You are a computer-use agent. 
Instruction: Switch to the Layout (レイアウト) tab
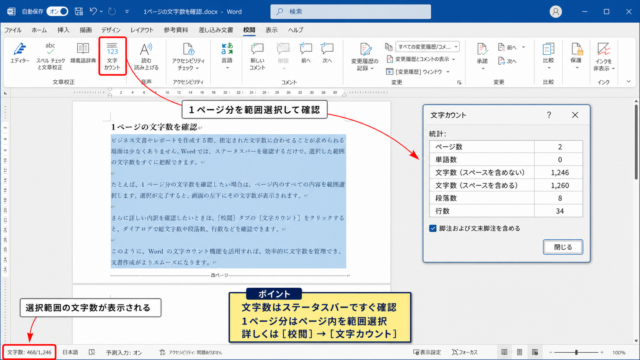click(x=142, y=30)
